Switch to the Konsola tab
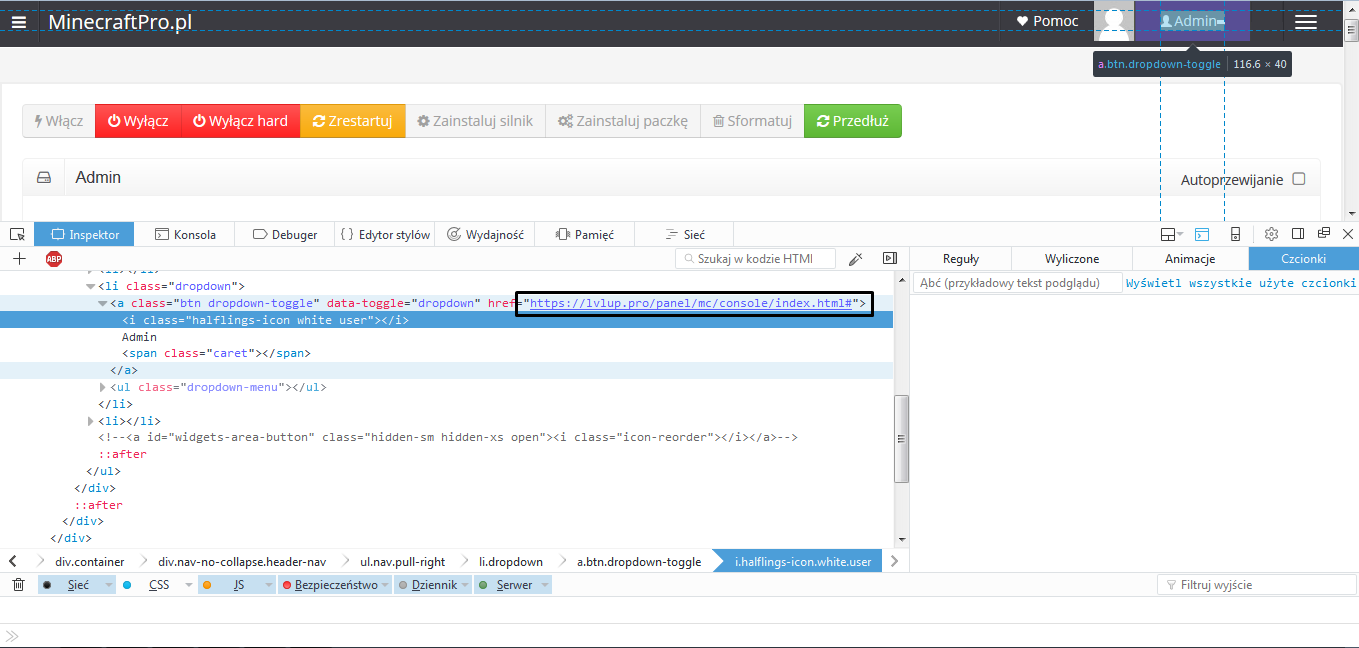 coord(185,235)
